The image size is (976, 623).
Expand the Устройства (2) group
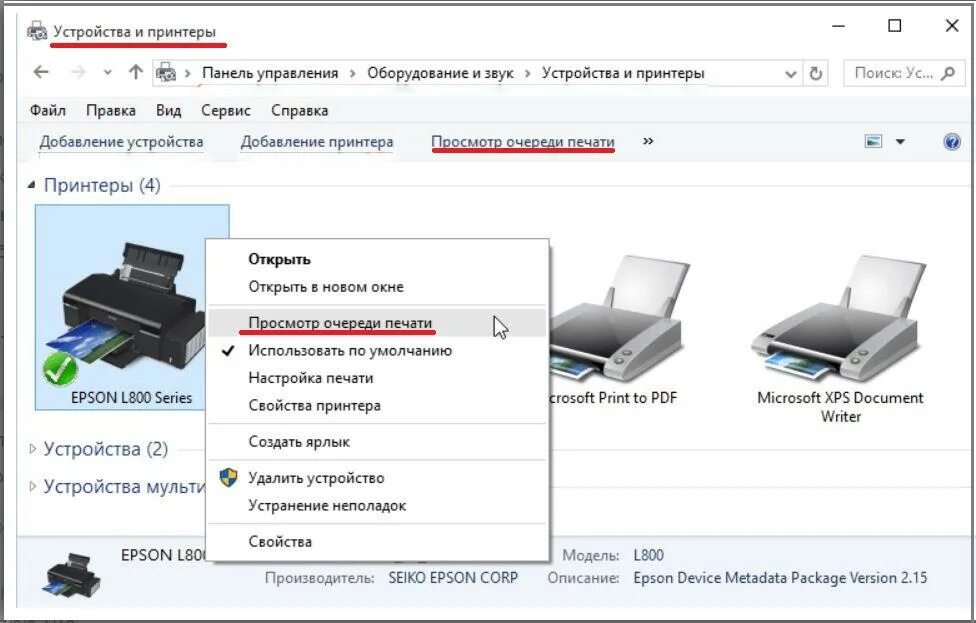[32, 448]
